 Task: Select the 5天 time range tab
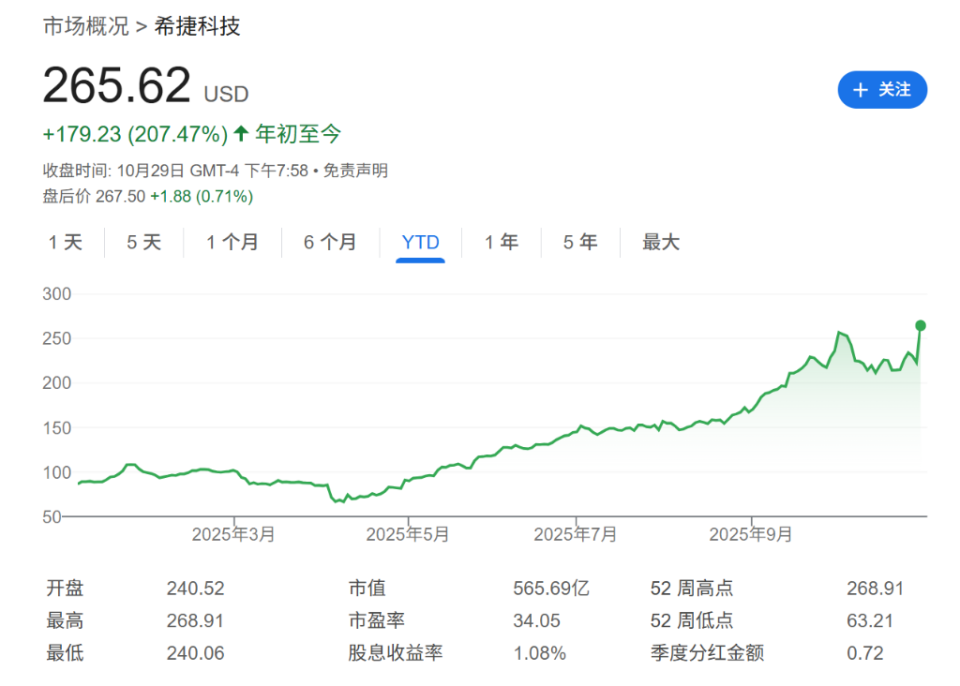point(143,242)
